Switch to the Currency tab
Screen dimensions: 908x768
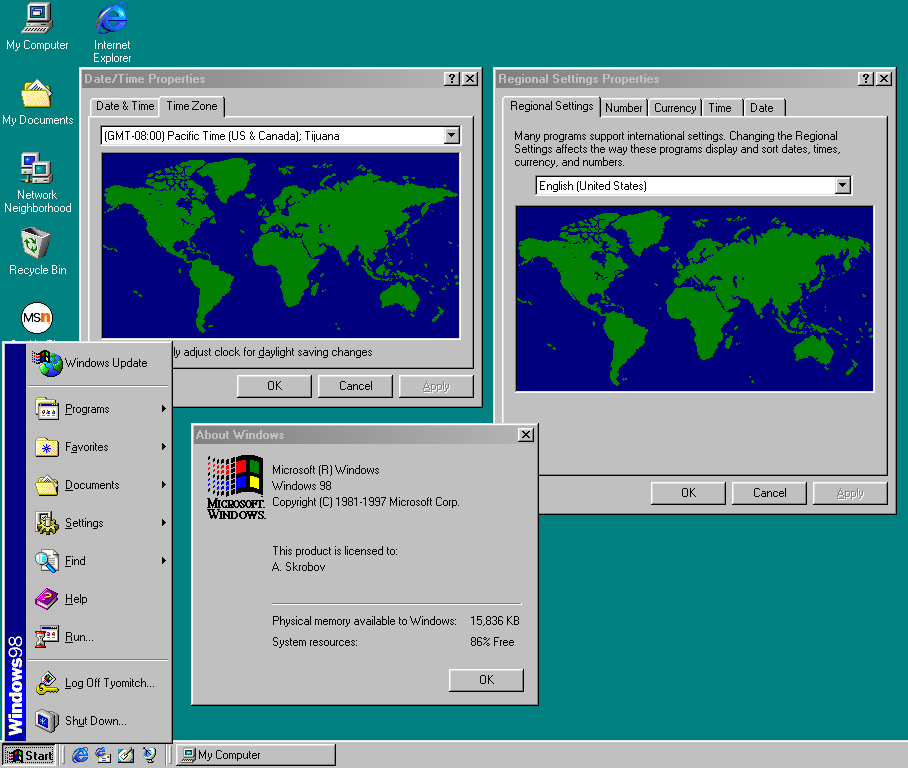click(675, 108)
